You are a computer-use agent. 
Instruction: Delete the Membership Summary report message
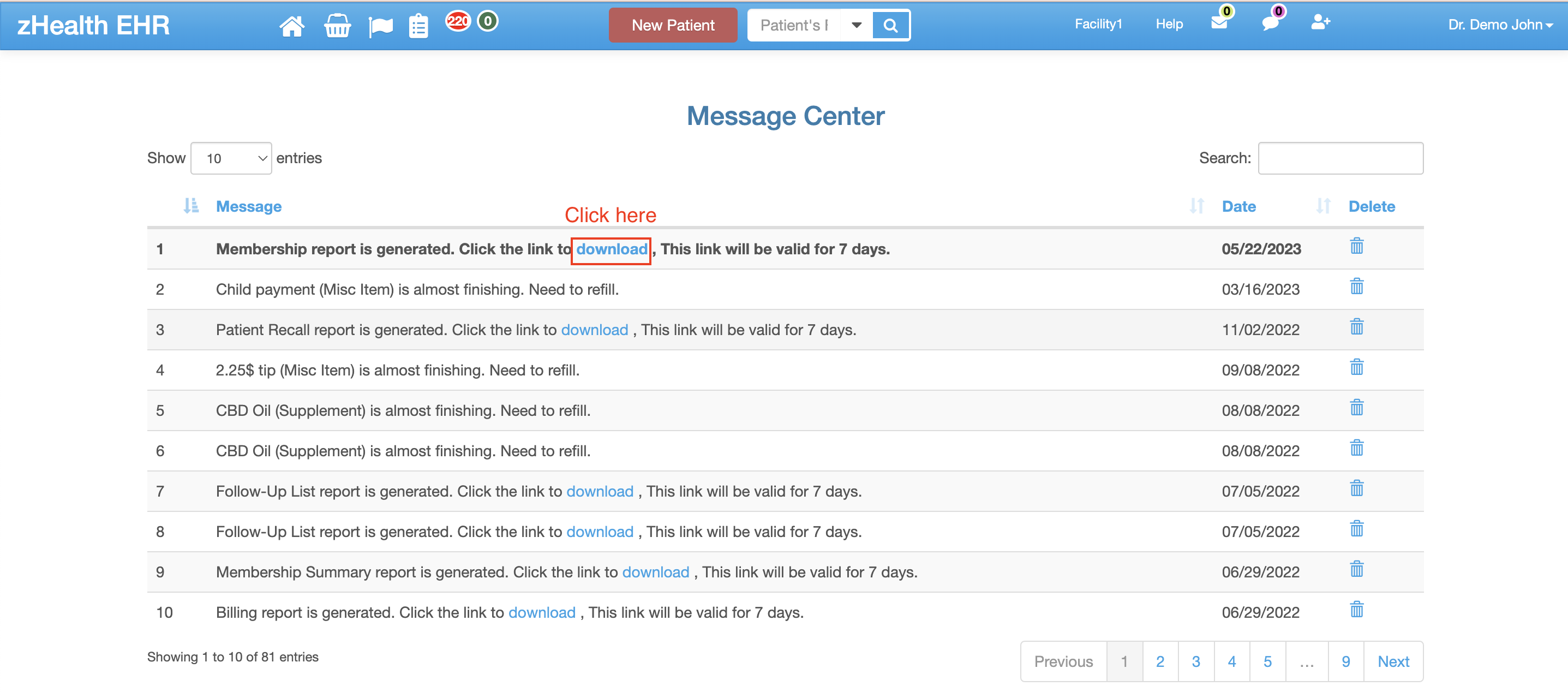pyautogui.click(x=1356, y=569)
